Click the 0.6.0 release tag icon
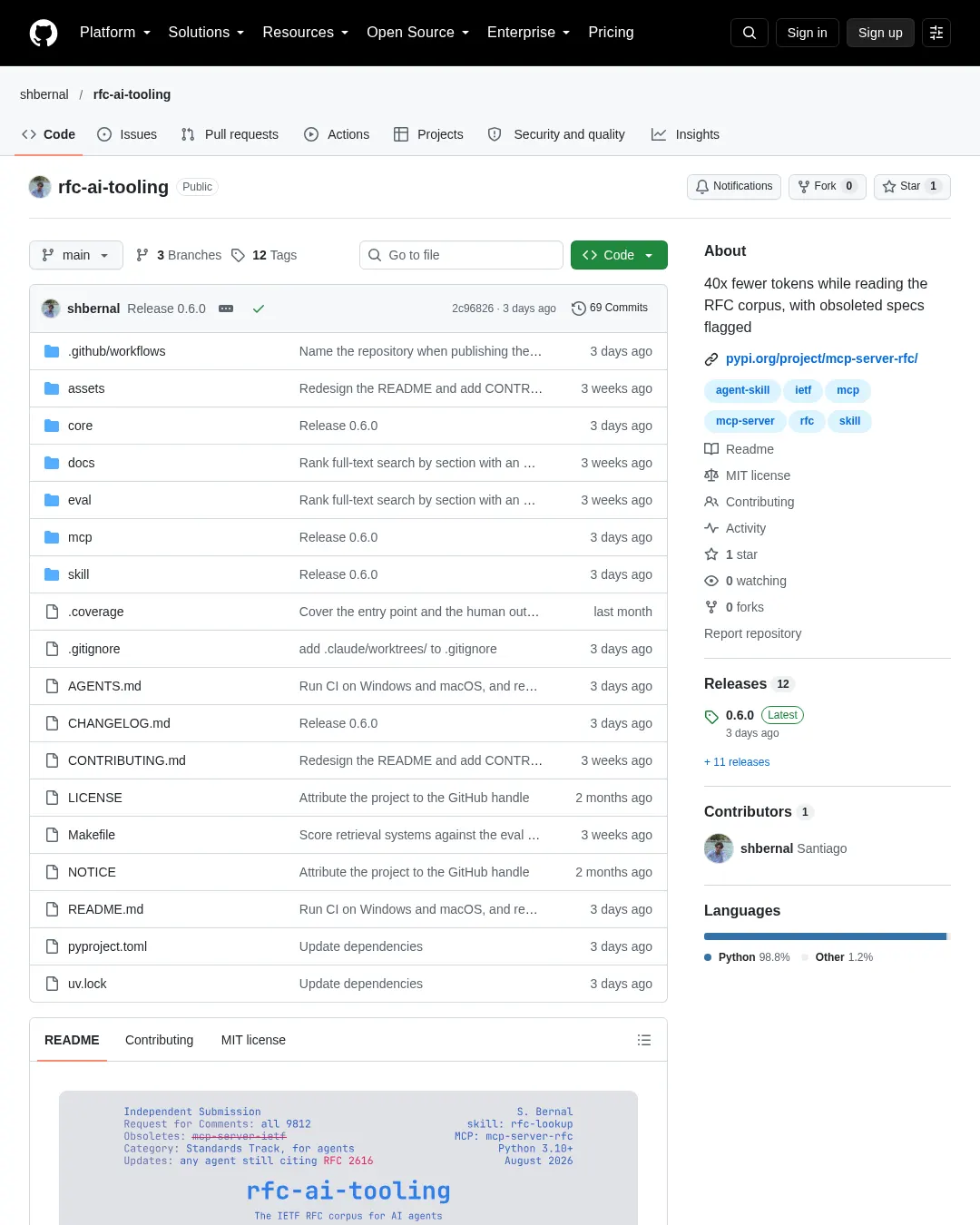 (x=711, y=717)
